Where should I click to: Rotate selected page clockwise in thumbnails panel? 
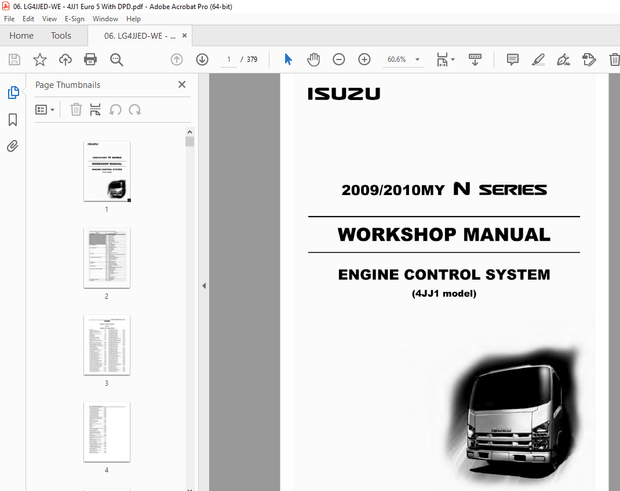click(x=134, y=110)
